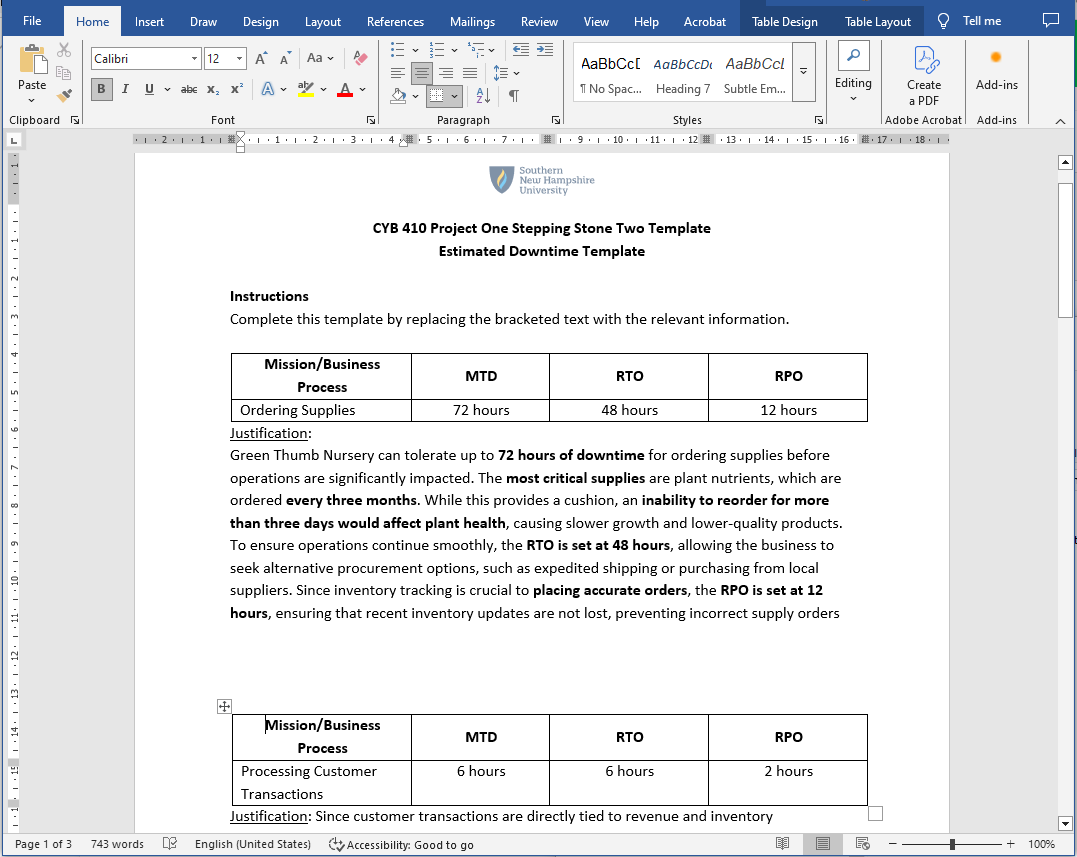
Task: Click the Increase Indent icon
Action: pos(545,49)
